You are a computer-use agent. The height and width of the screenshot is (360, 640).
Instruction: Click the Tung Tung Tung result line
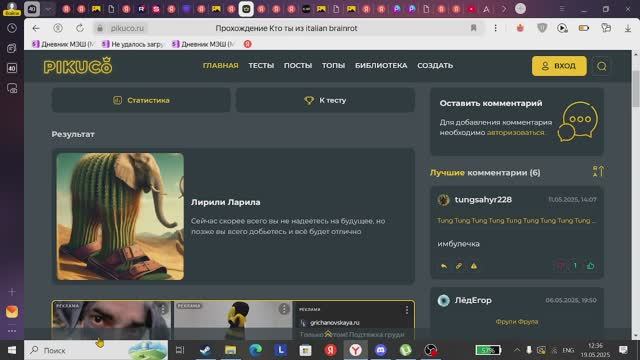pyautogui.click(x=516, y=220)
